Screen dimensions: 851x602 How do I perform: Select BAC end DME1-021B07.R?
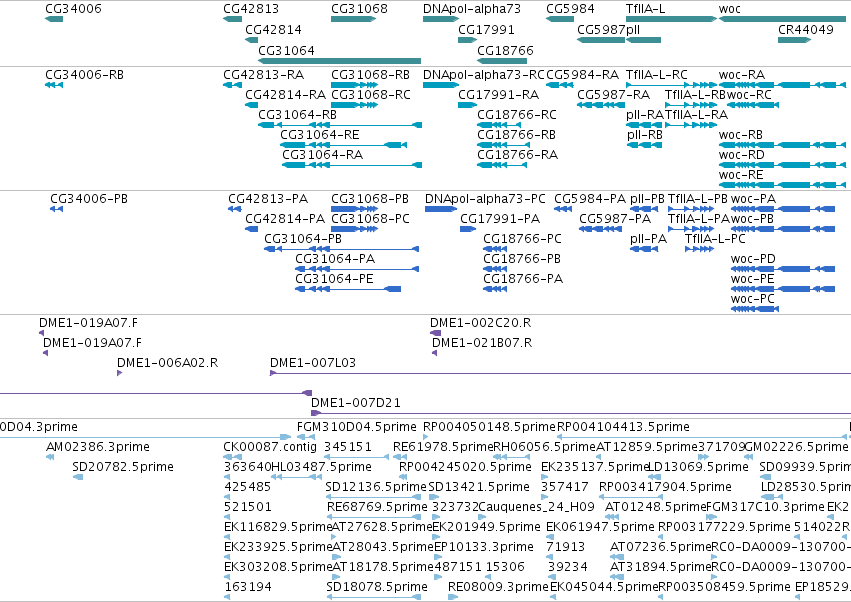[x=482, y=343]
